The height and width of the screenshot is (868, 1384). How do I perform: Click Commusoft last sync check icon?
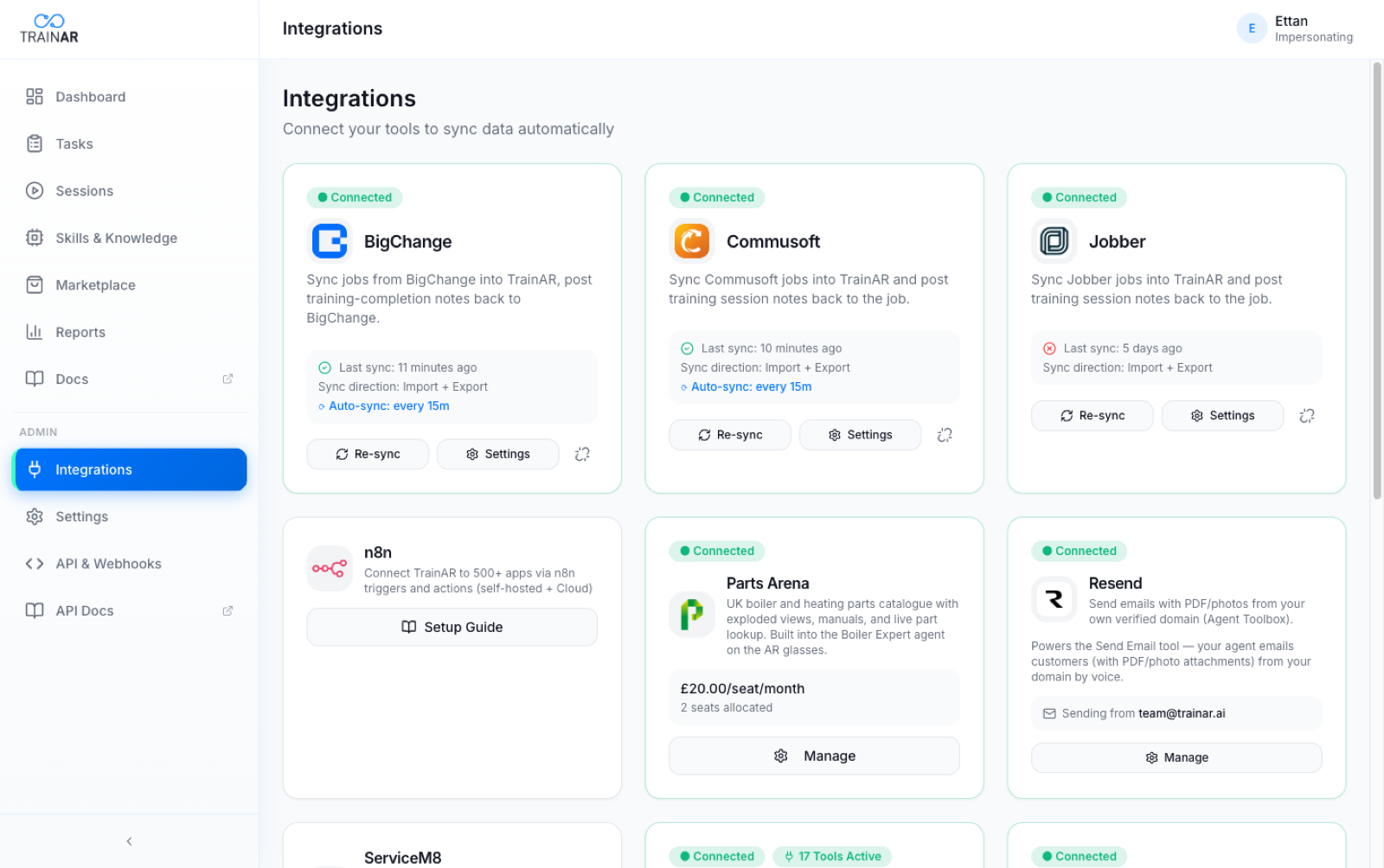pyautogui.click(x=687, y=348)
